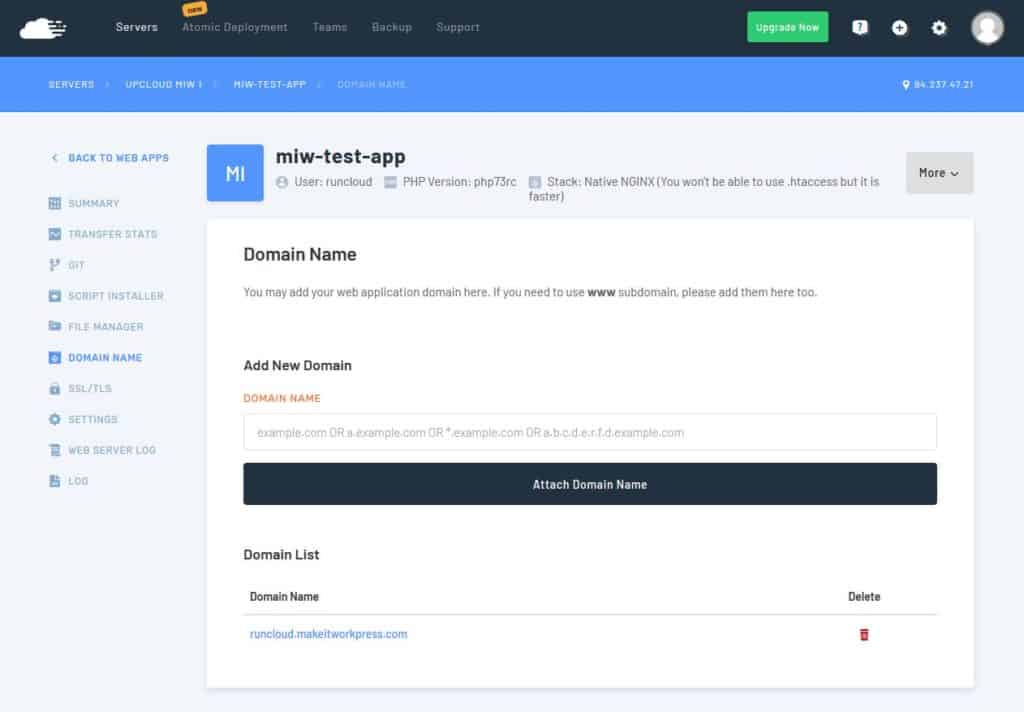Click the Transfer Stats chart icon
The width and height of the screenshot is (1024, 712).
[55, 234]
